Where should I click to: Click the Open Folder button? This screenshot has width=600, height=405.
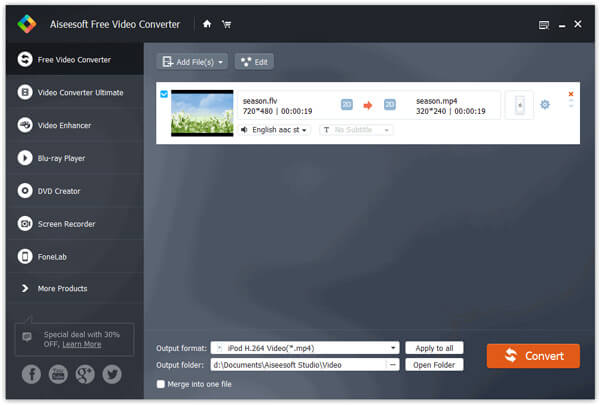(434, 365)
